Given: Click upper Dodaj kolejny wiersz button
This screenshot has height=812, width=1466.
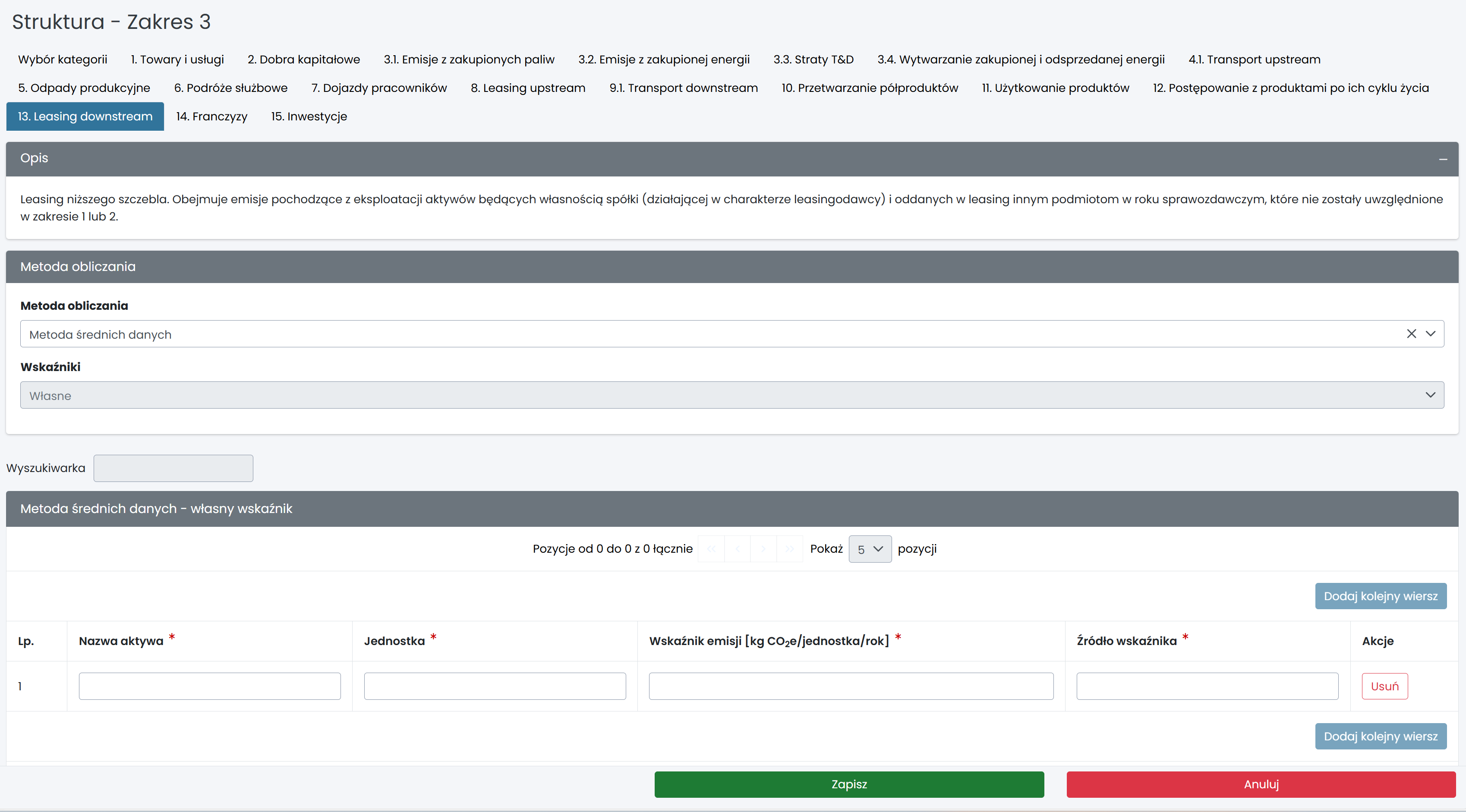Looking at the screenshot, I should click(x=1380, y=596).
